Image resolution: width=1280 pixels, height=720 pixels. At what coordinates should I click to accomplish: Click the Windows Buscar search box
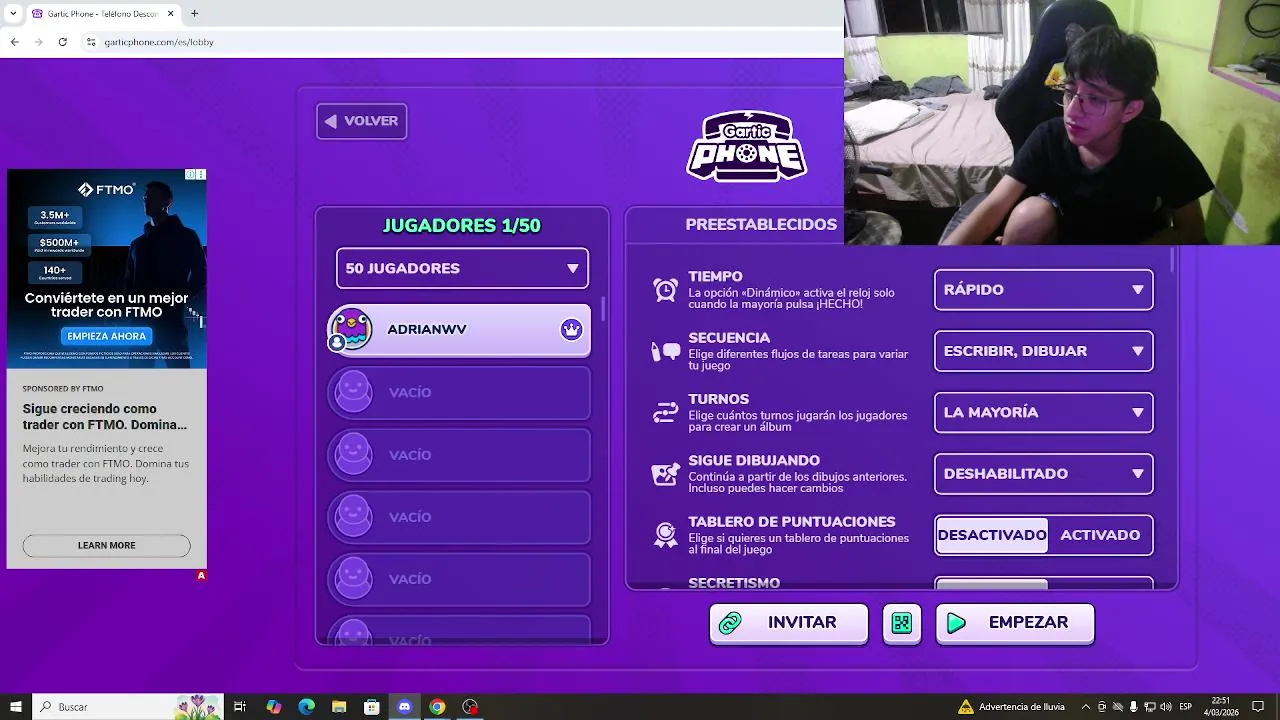coord(128,707)
